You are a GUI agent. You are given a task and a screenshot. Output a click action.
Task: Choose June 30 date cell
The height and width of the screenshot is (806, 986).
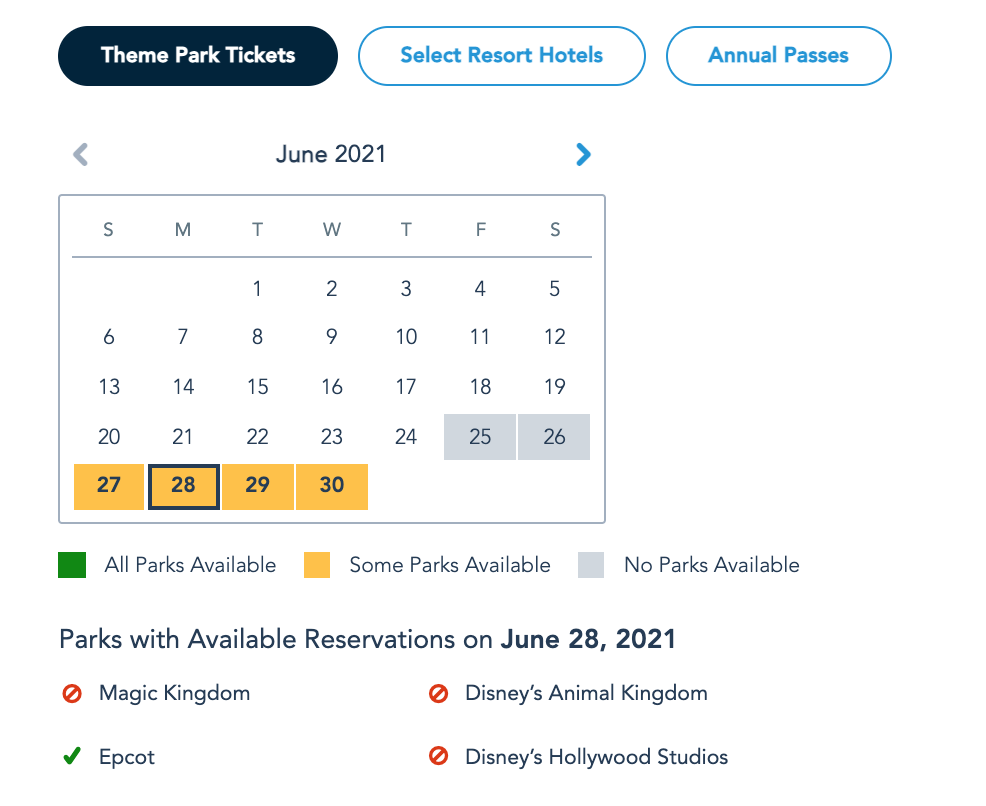tap(332, 486)
